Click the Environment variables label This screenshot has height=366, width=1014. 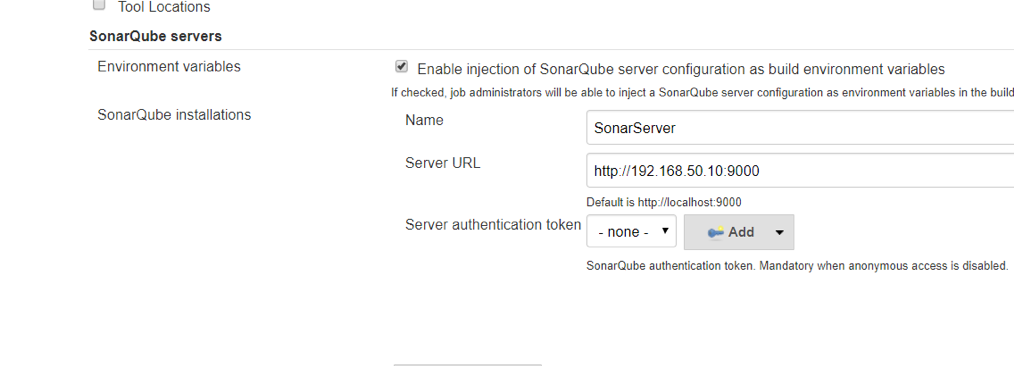click(x=169, y=67)
